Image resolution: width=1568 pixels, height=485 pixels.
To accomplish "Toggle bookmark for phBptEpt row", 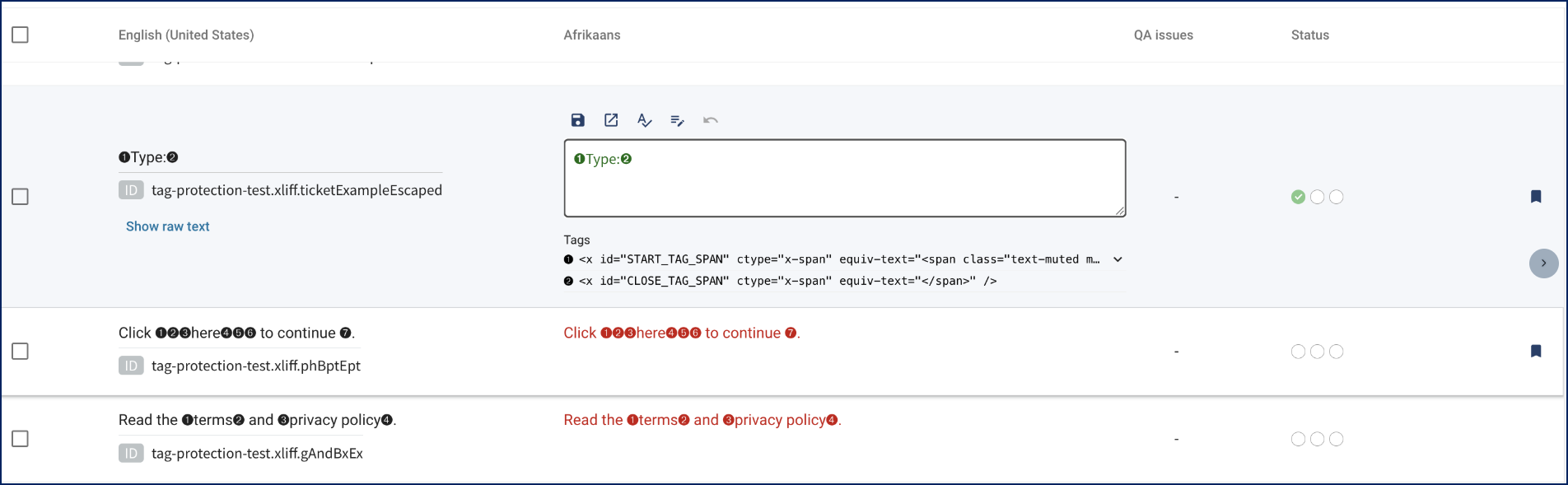I will pos(1536,352).
